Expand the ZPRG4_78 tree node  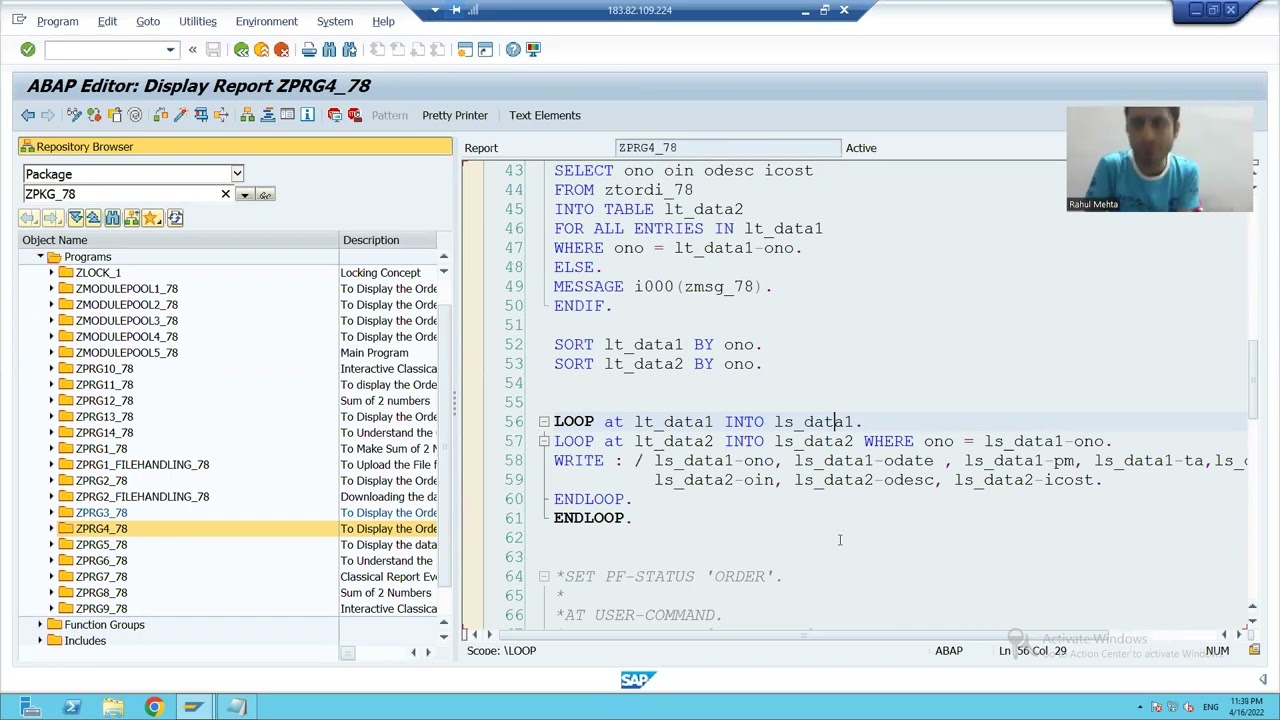[51, 529]
